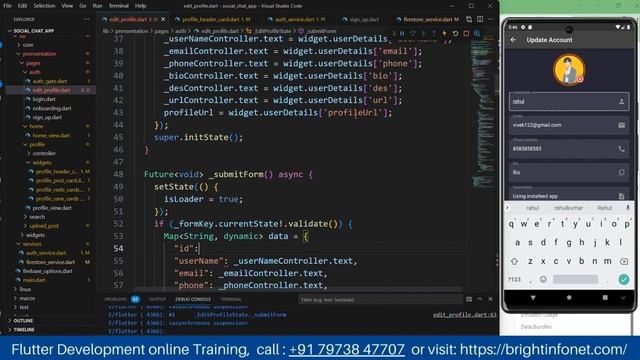Click the green restart debug icon
This screenshot has width=640, height=360.
pyautogui.click(x=455, y=33)
